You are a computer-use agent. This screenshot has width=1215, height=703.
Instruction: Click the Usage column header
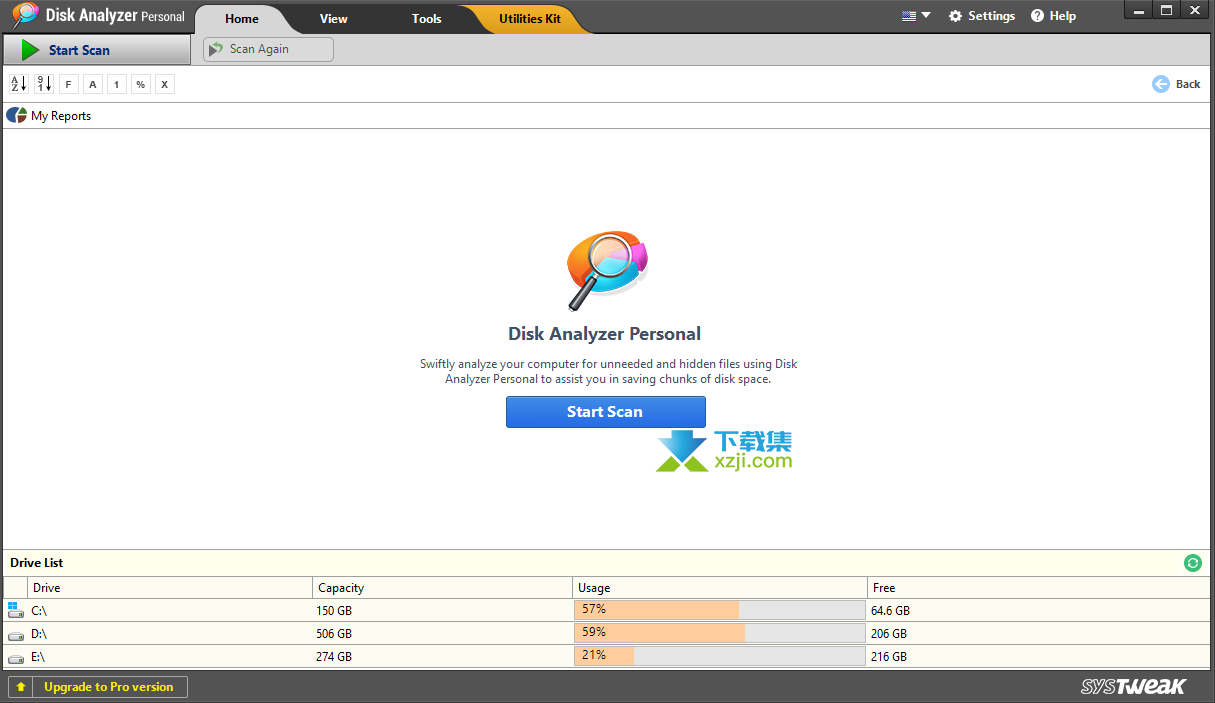pos(720,588)
